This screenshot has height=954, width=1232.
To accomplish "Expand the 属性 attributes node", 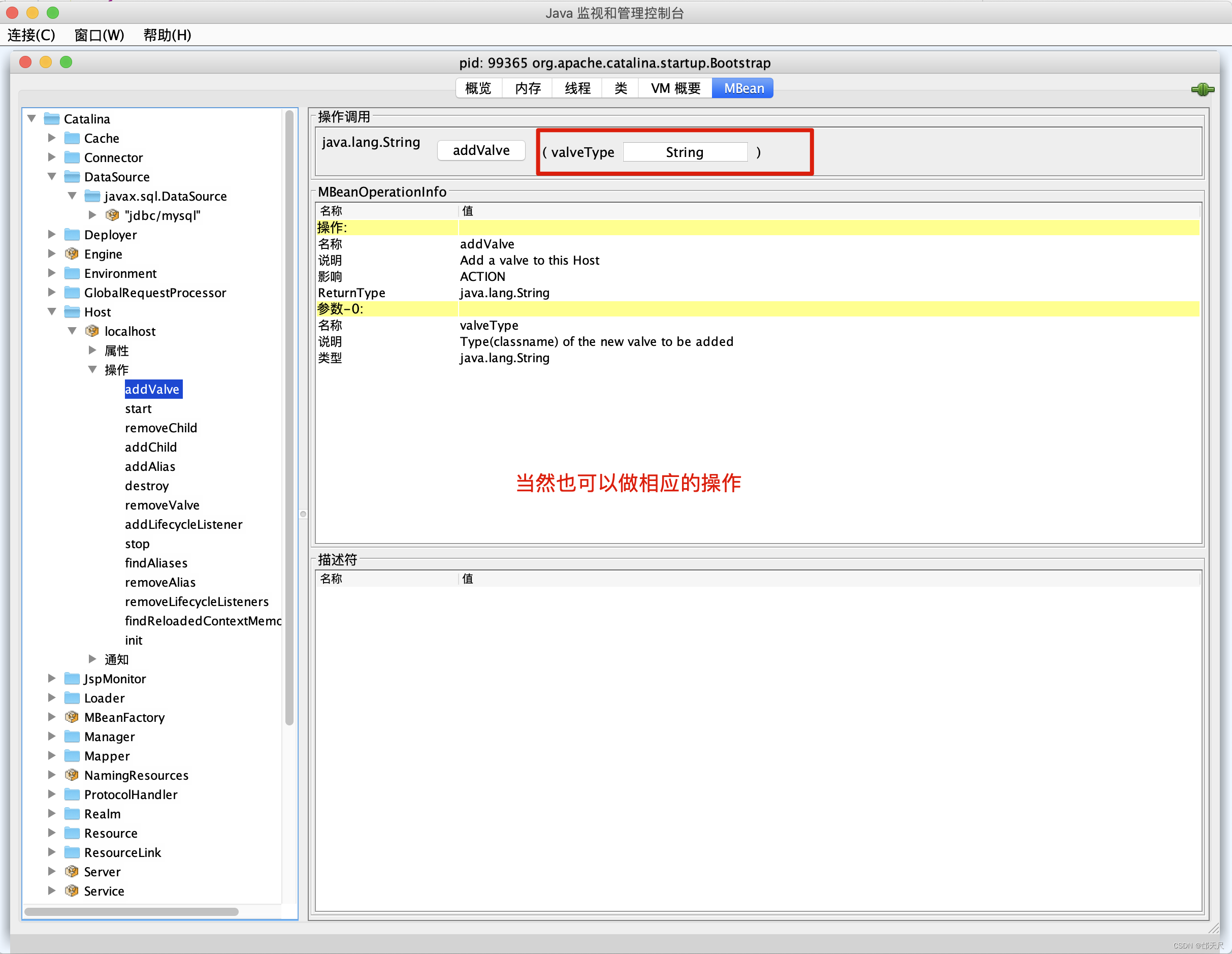I will pos(92,351).
